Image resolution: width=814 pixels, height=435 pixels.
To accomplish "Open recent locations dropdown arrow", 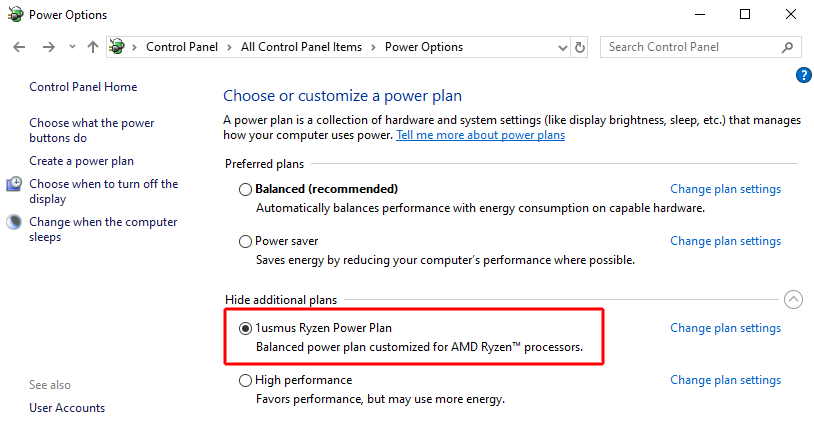I will click(72, 47).
